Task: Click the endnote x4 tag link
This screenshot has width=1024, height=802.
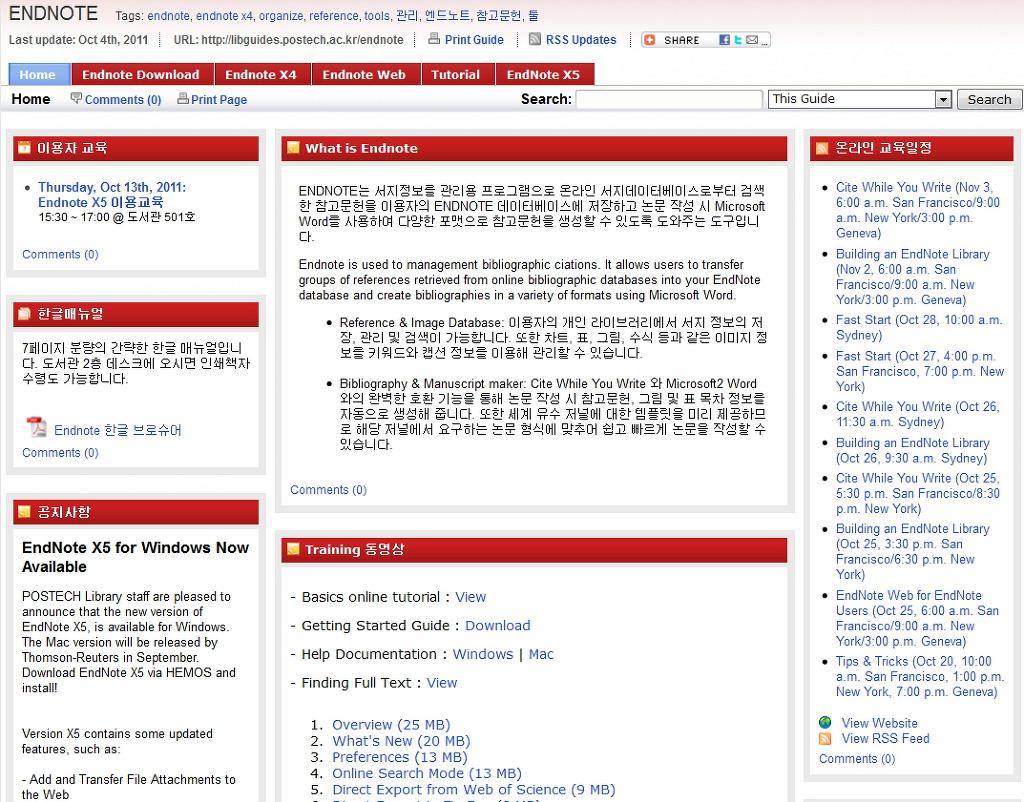Action: click(224, 16)
